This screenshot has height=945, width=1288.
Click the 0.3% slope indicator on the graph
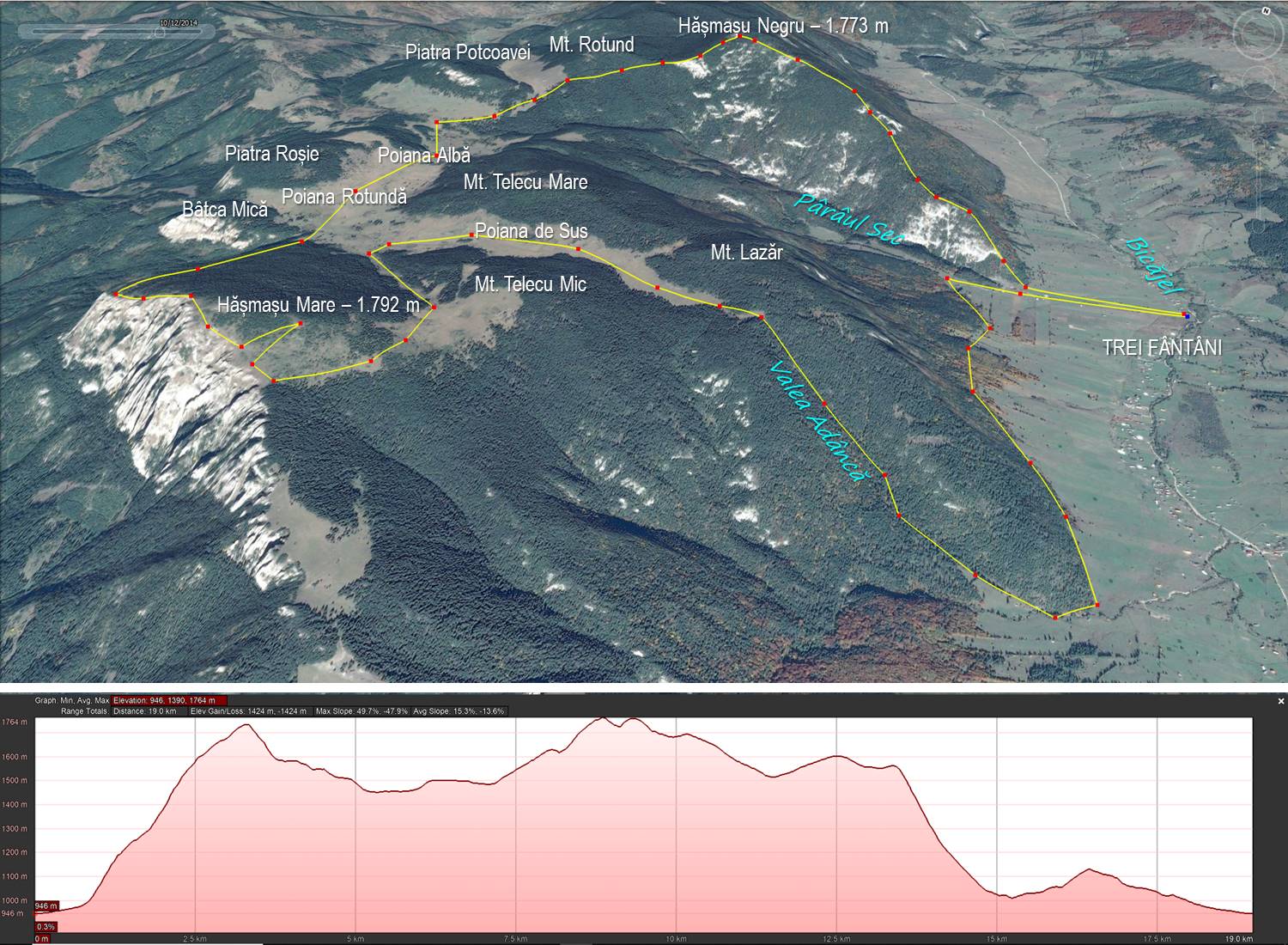click(x=46, y=926)
